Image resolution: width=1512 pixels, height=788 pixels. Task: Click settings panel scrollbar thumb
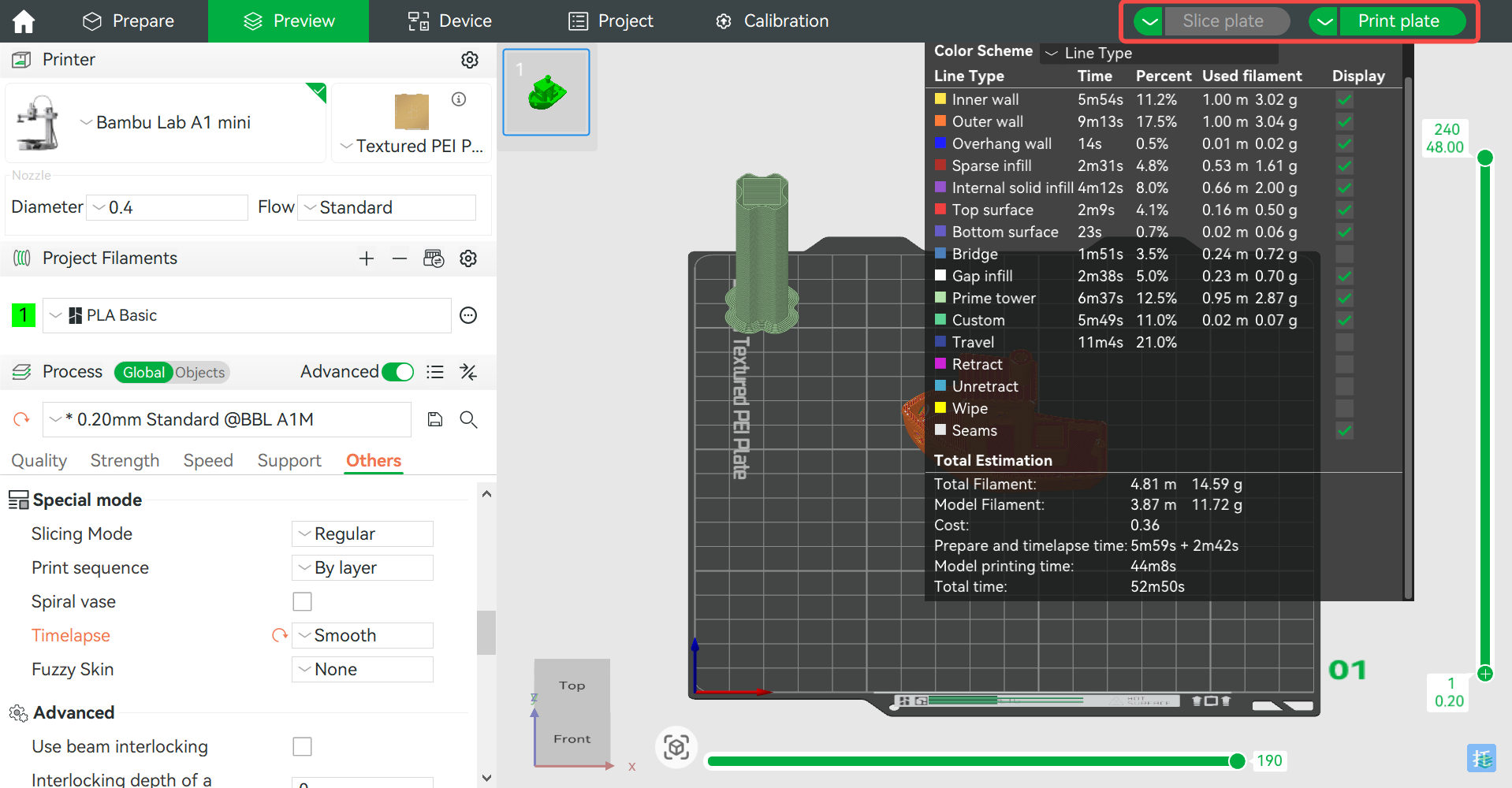(486, 633)
